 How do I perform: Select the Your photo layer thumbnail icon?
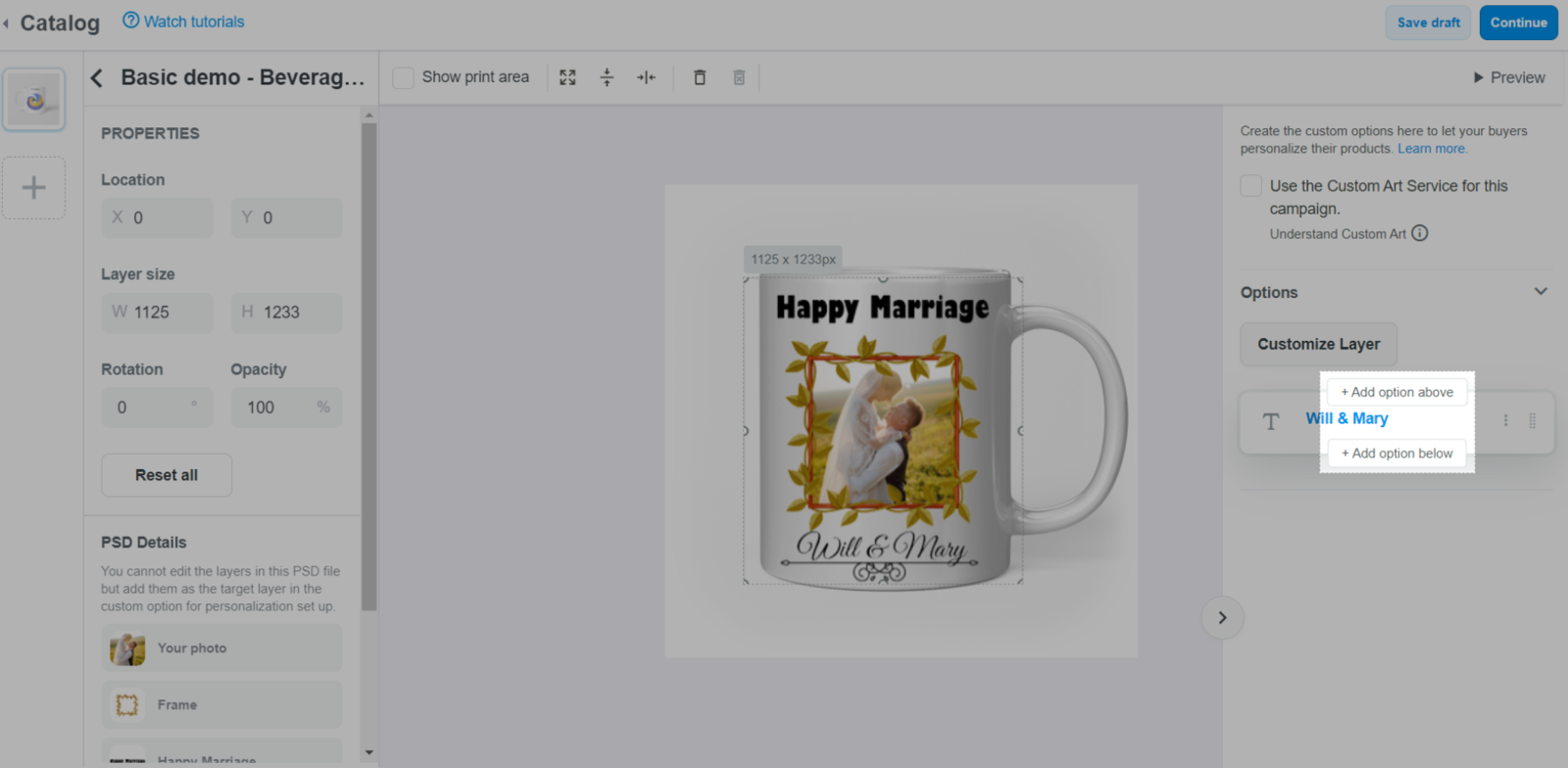127,648
